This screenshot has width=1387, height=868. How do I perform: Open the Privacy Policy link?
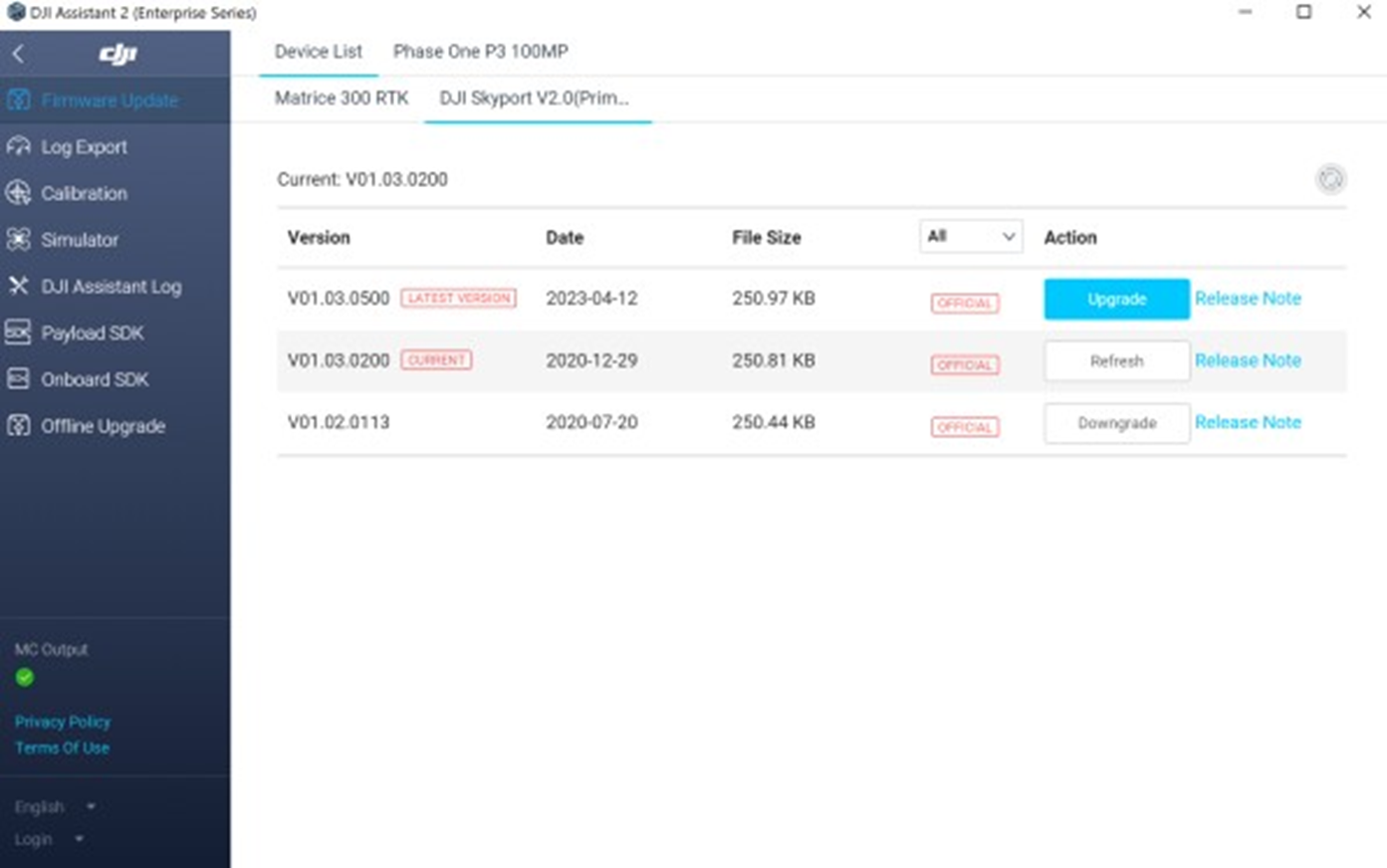click(63, 722)
